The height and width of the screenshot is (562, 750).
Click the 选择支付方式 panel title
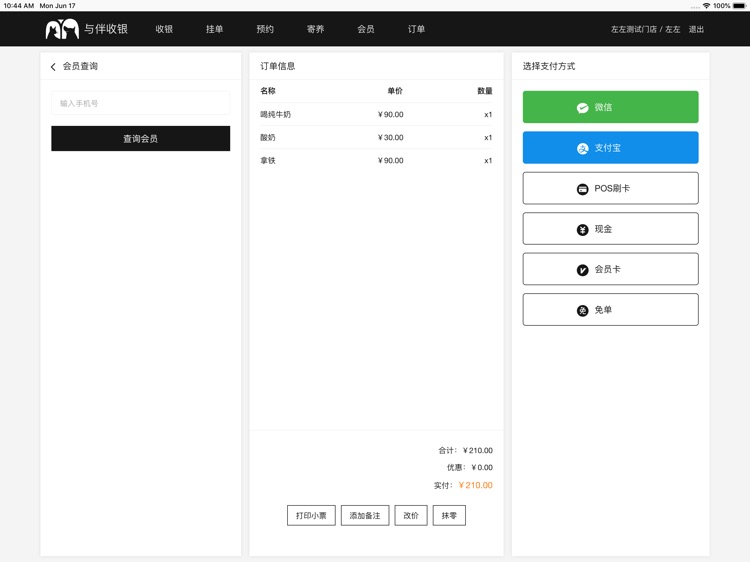click(x=549, y=66)
